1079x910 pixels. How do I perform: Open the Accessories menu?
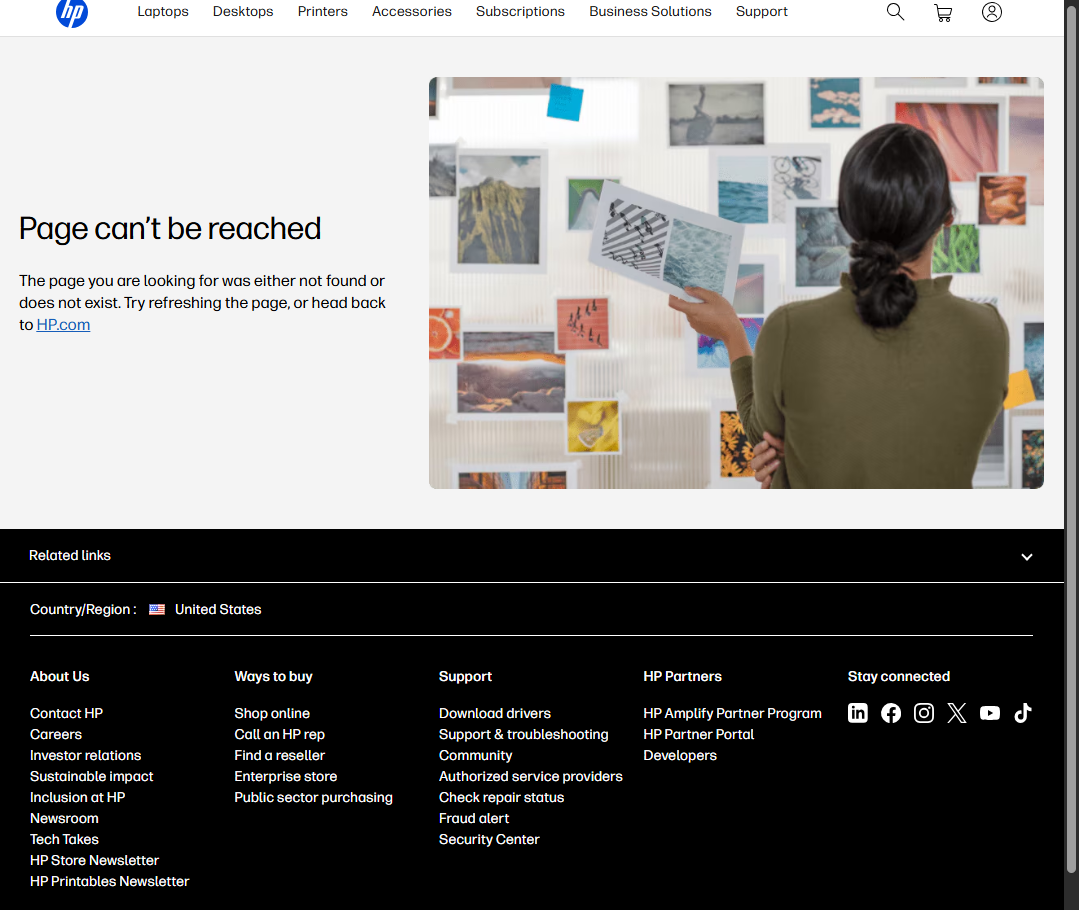click(412, 12)
